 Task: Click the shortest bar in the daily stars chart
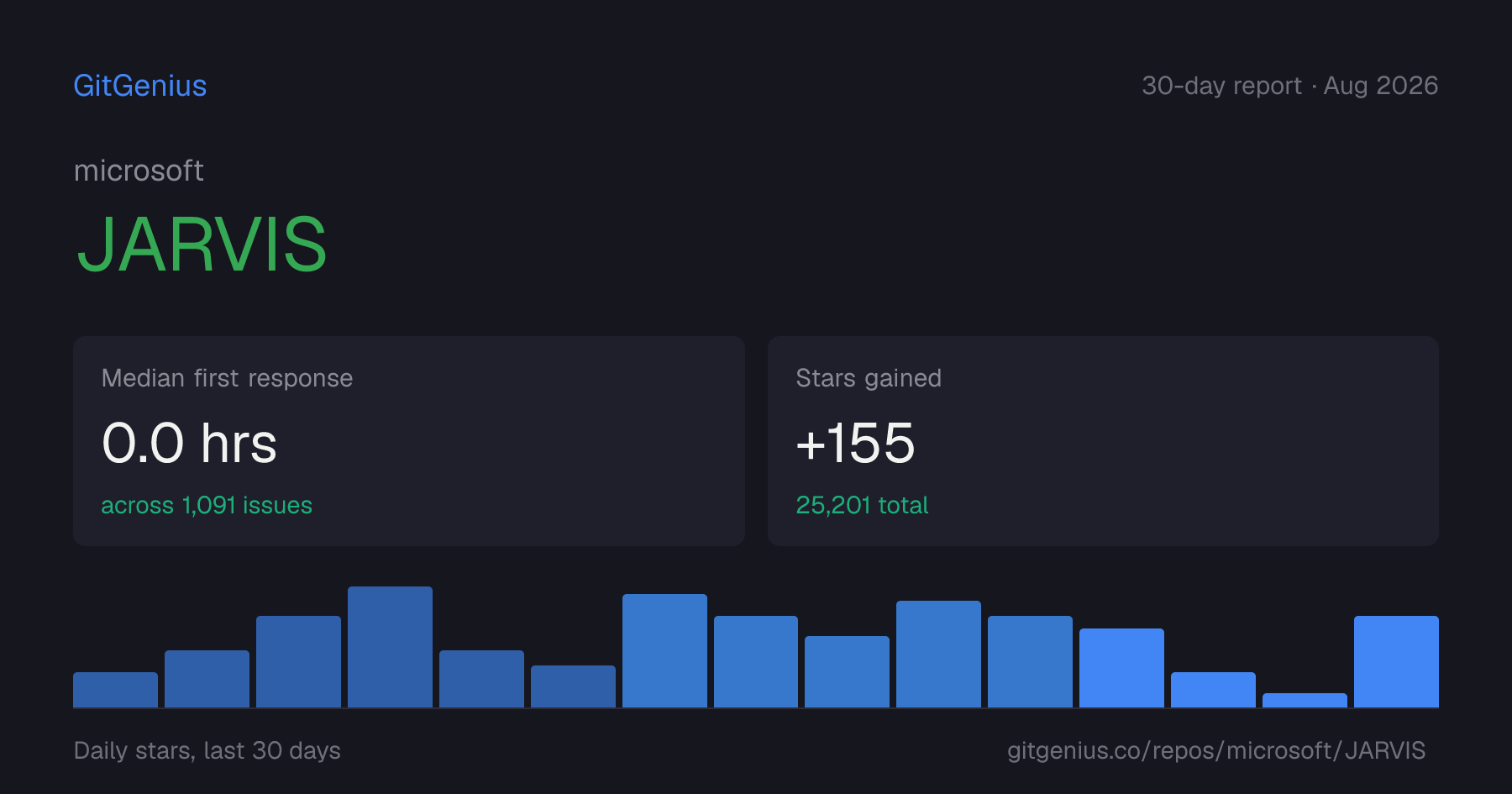(x=1305, y=700)
